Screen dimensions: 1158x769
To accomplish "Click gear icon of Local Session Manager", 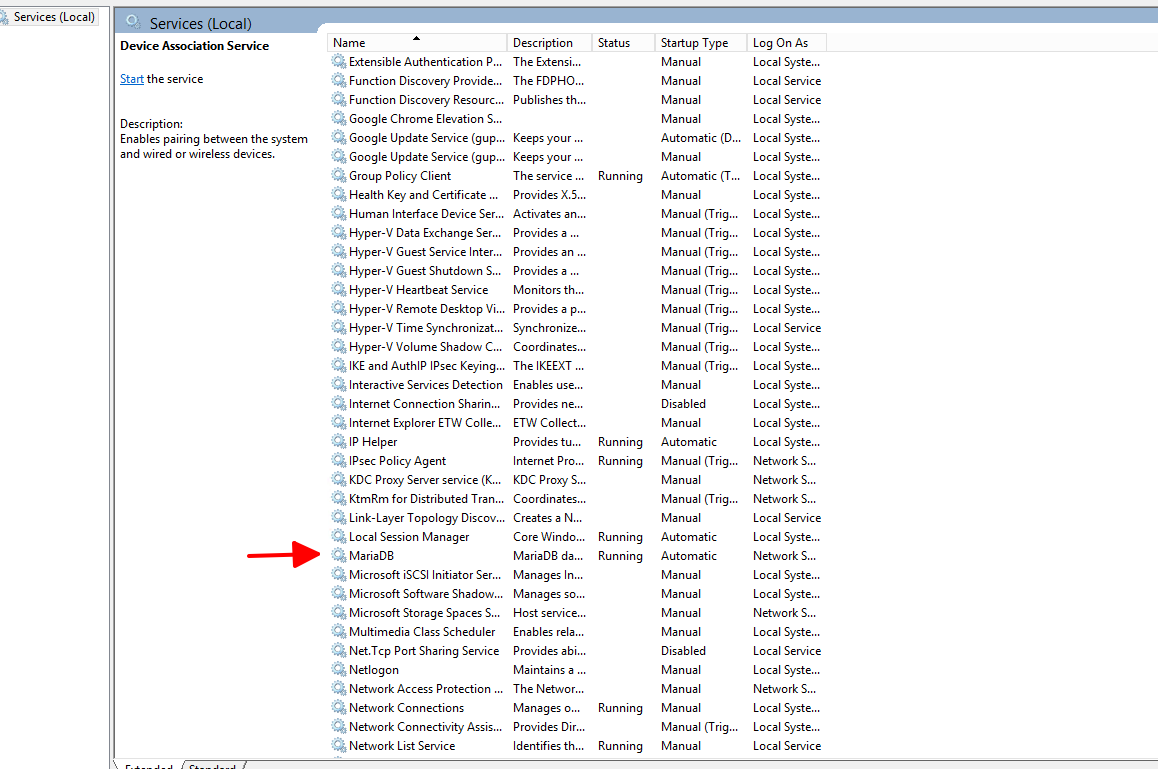I will [338, 536].
